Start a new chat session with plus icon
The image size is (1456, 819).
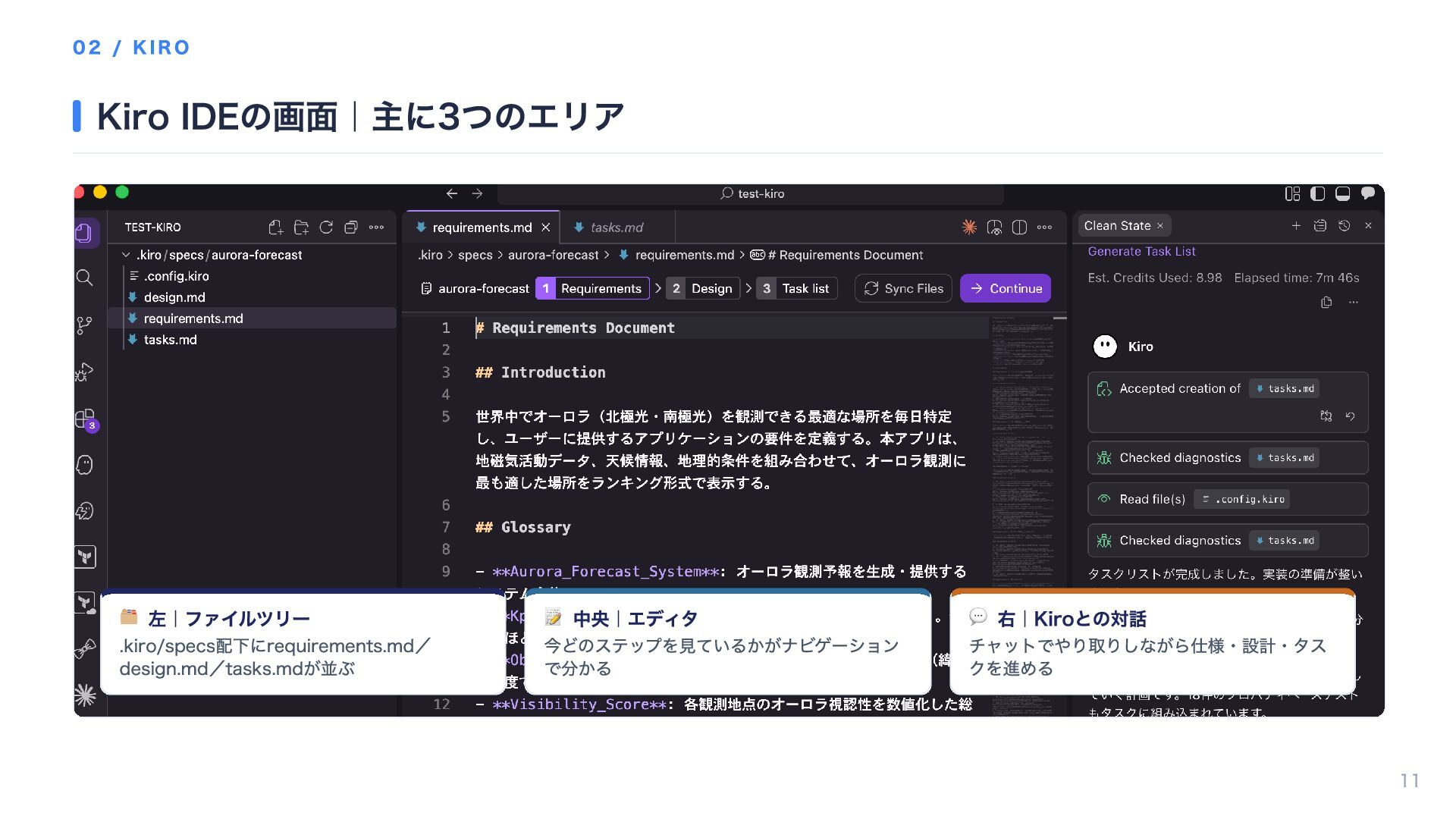[x=1296, y=226]
